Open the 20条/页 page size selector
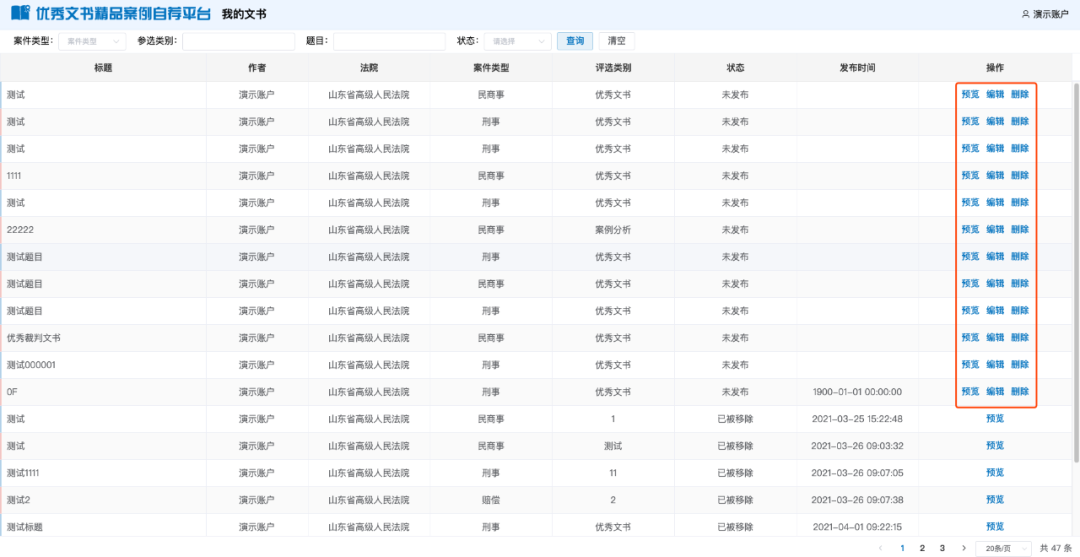This screenshot has width=1080, height=557. pyautogui.click(x=1003, y=549)
